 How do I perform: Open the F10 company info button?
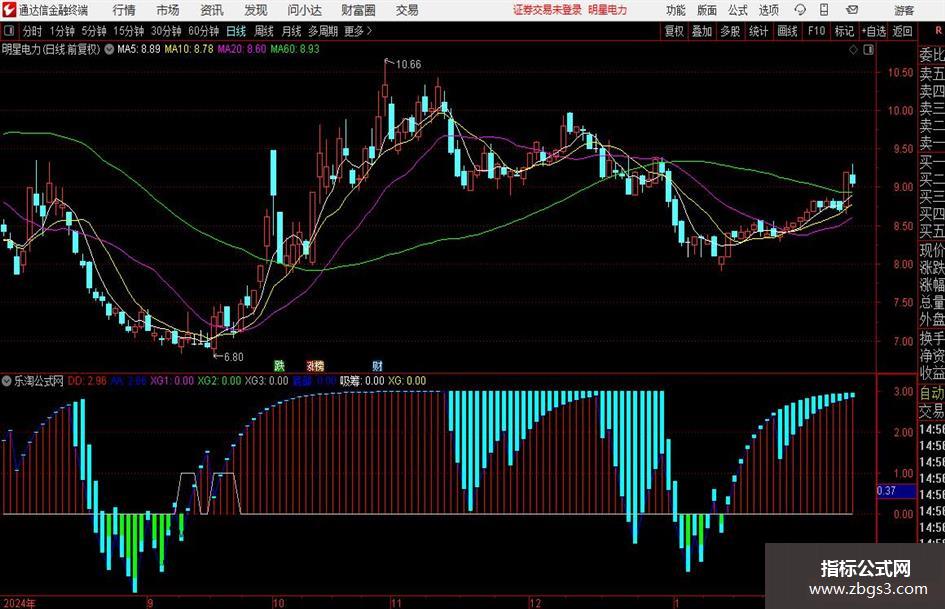click(817, 31)
